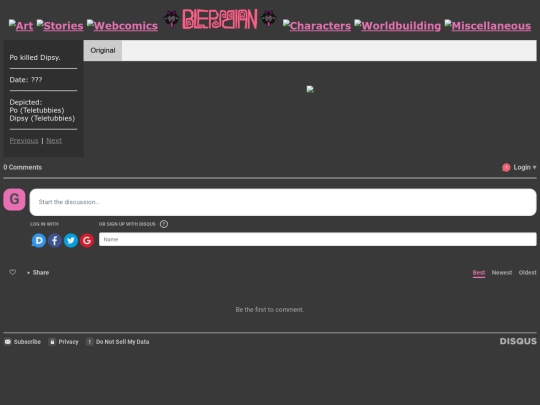Click the Dipsy (Teletubbies) depicted entry
The height and width of the screenshot is (405, 540).
(42, 118)
